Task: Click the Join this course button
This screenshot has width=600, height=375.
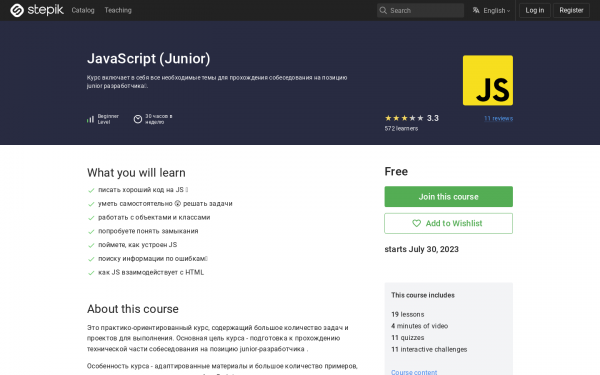Action: pyautogui.click(x=448, y=197)
